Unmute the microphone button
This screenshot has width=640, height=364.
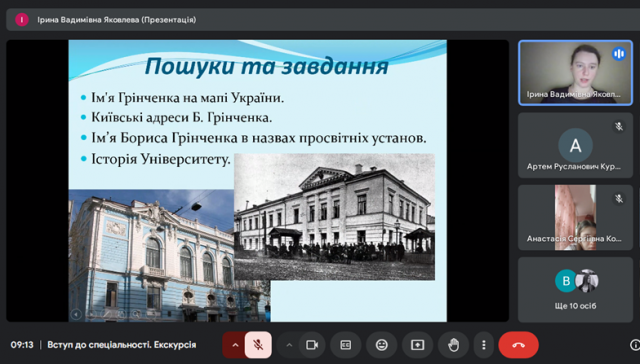(258, 345)
